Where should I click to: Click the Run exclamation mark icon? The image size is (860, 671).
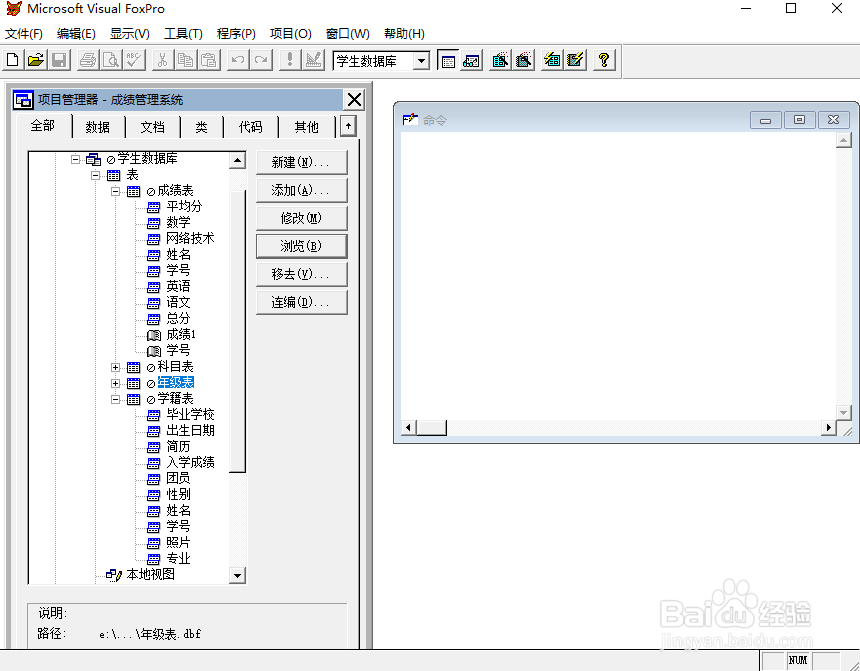point(290,60)
